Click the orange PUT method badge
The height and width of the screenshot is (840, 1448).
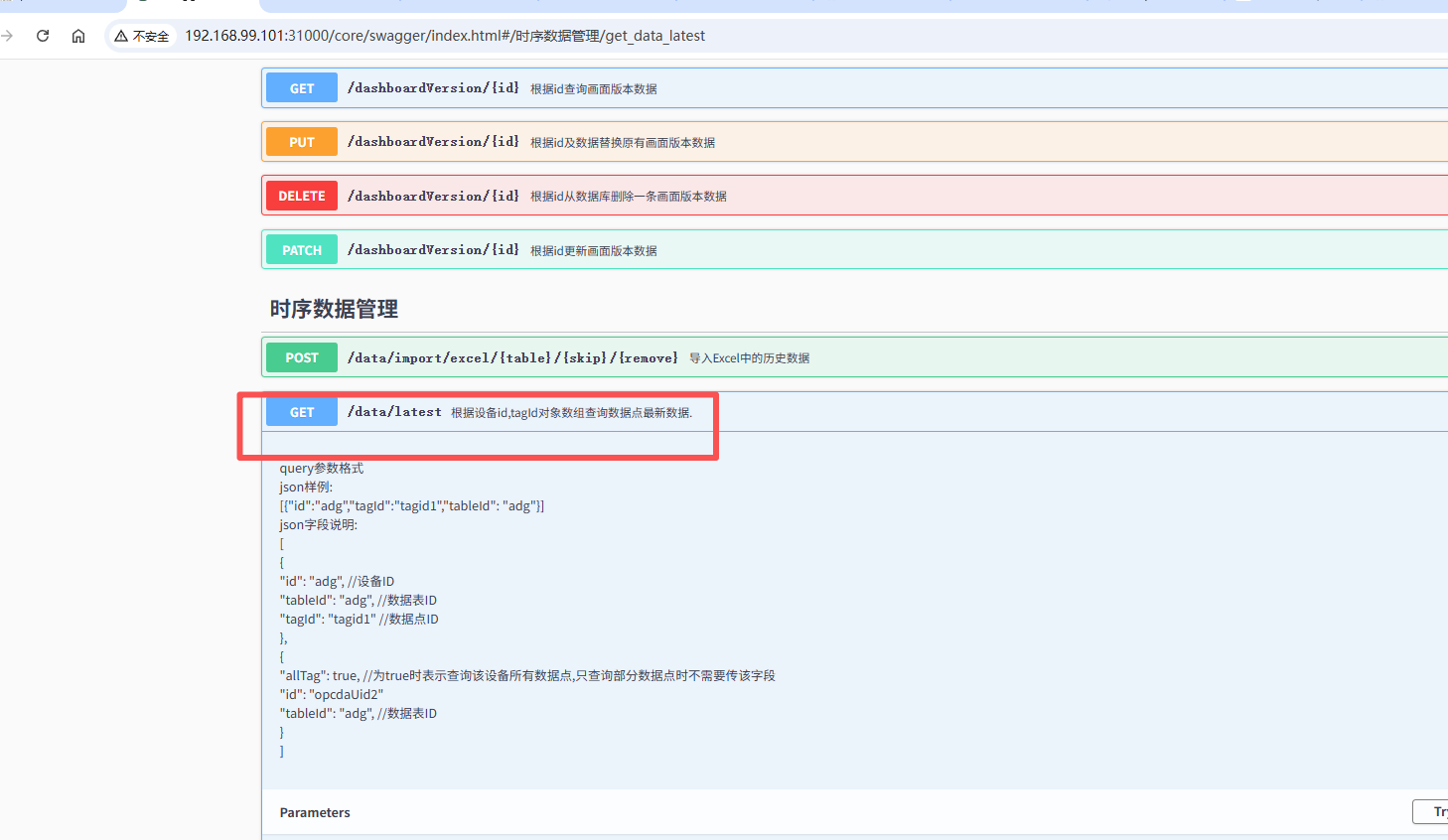[x=302, y=142]
